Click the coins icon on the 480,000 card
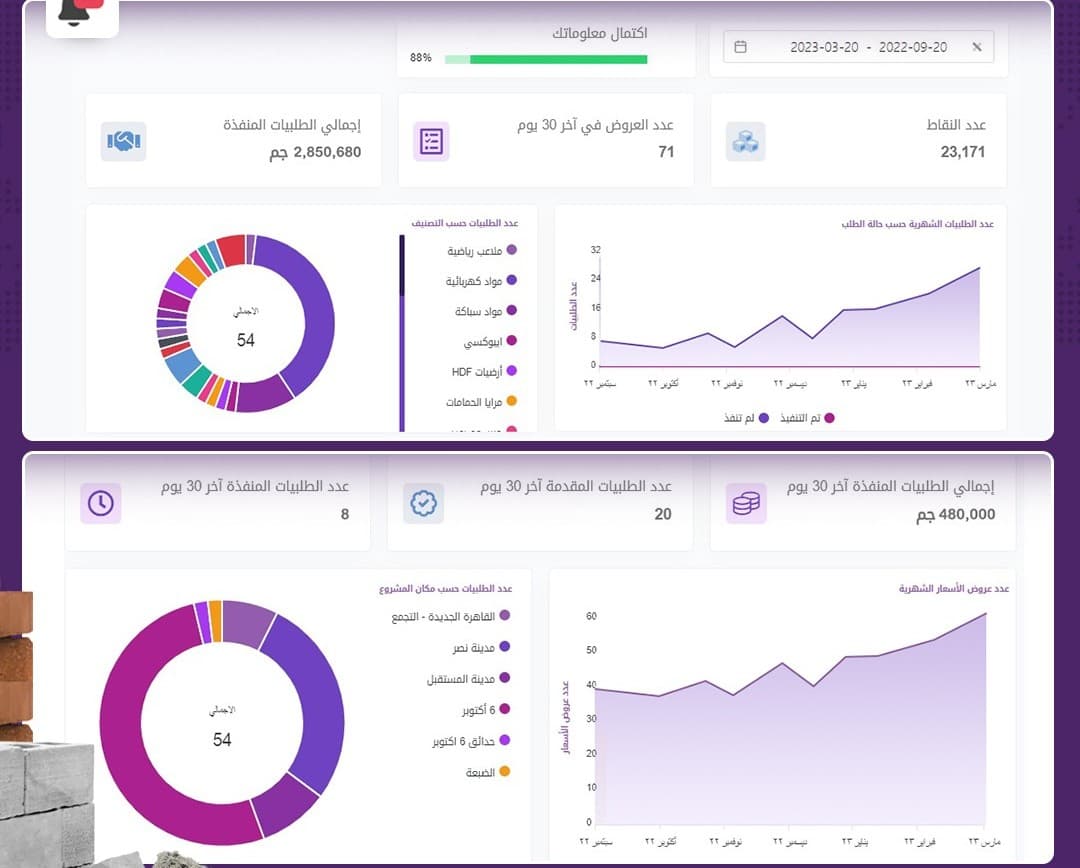The height and width of the screenshot is (868, 1080). click(x=746, y=503)
